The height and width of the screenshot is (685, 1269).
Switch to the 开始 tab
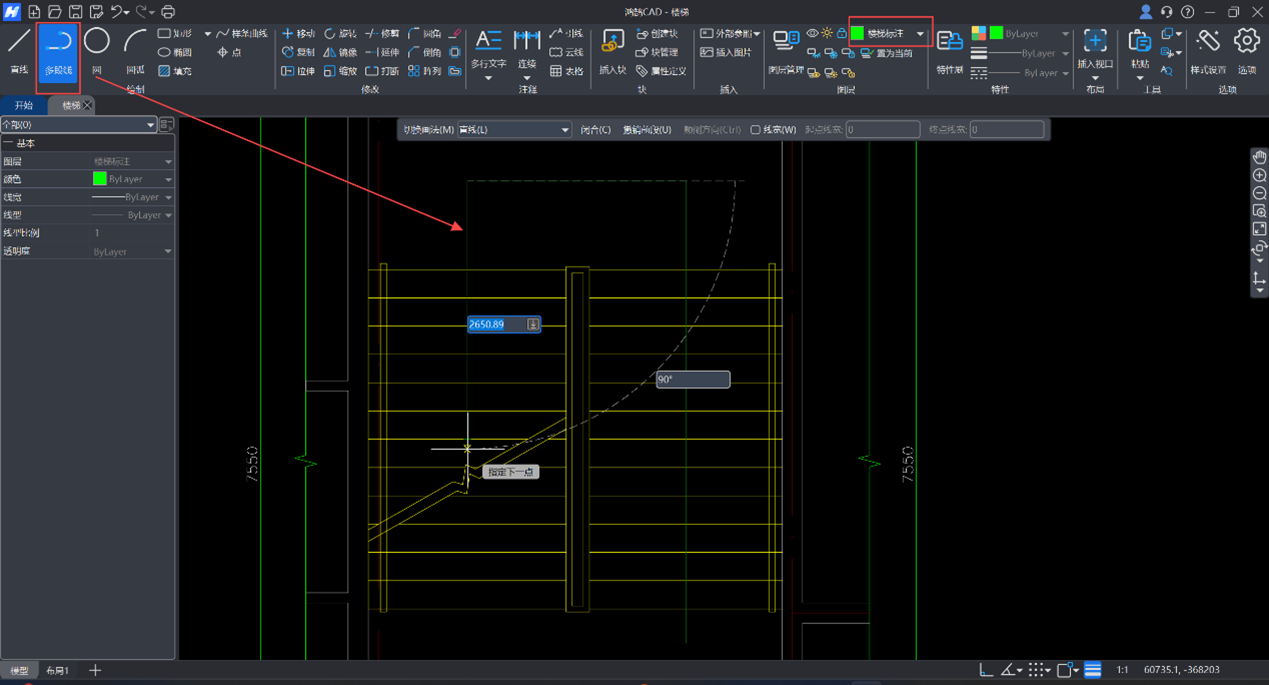pos(24,105)
